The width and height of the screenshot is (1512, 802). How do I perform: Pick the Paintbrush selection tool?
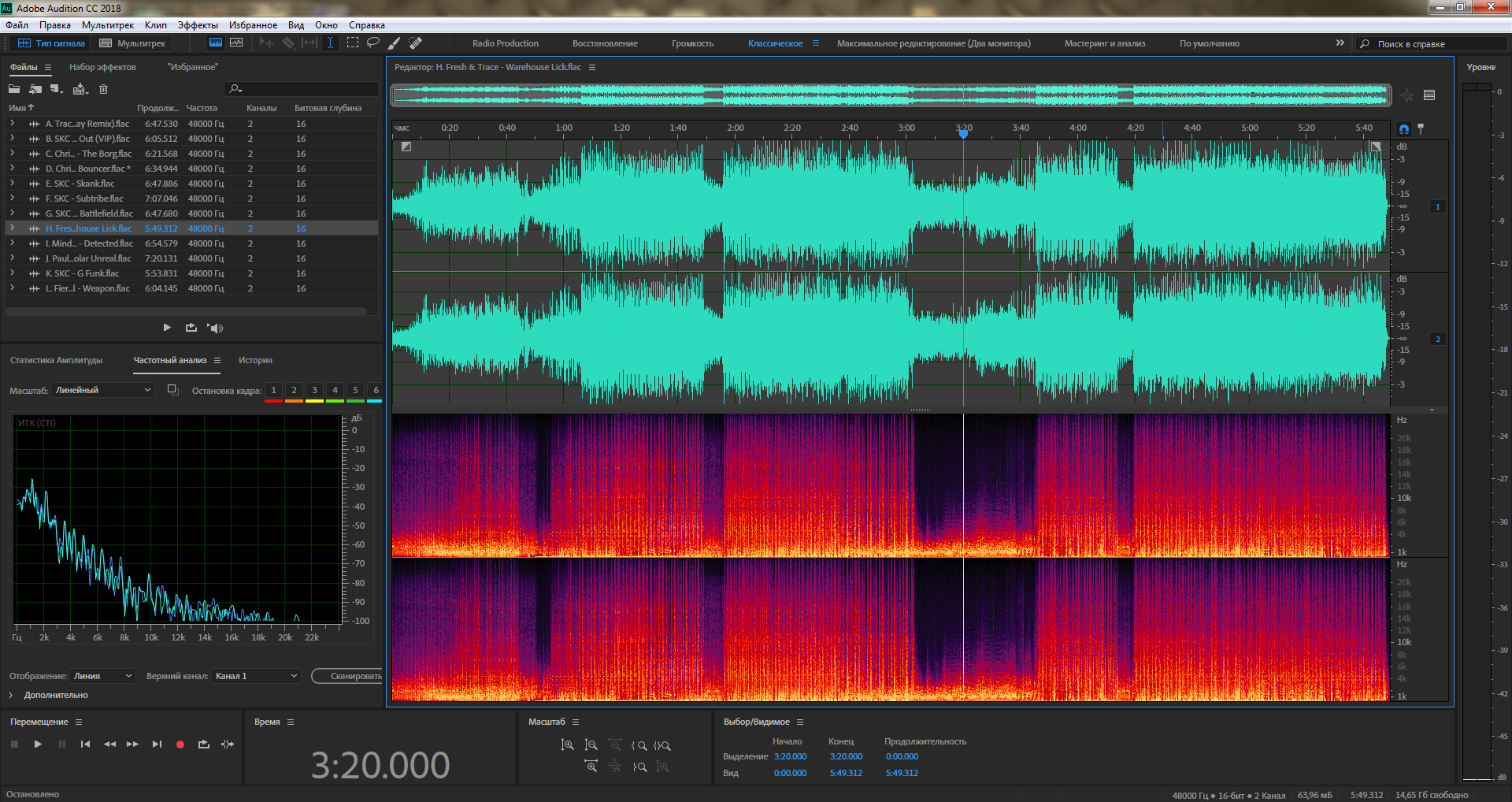pos(395,43)
